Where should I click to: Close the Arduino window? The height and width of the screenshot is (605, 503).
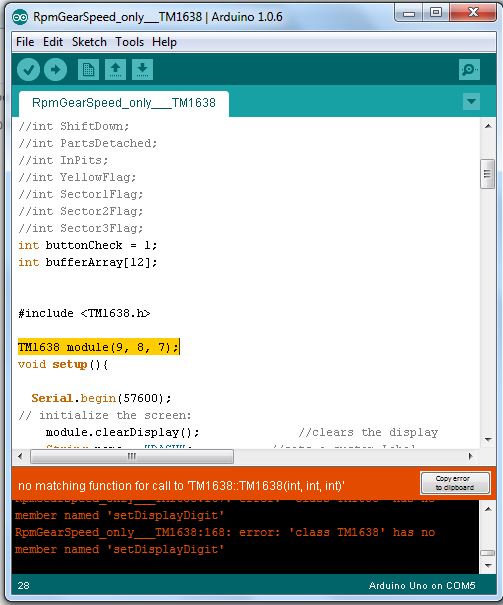pyautogui.click(x=473, y=13)
